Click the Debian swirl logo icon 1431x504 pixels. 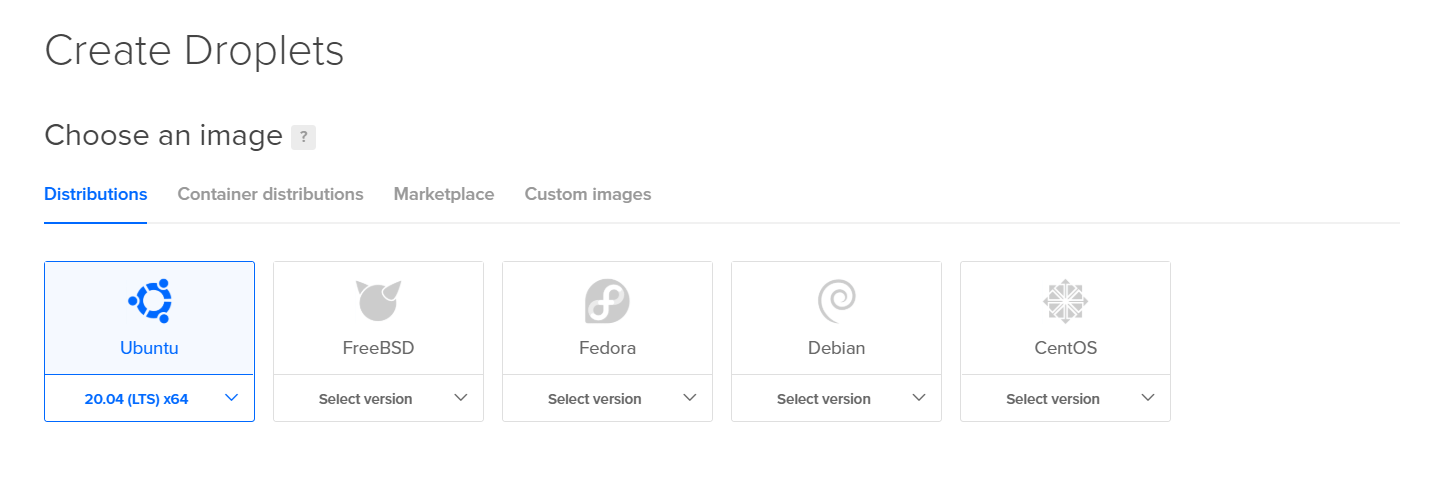click(x=836, y=301)
